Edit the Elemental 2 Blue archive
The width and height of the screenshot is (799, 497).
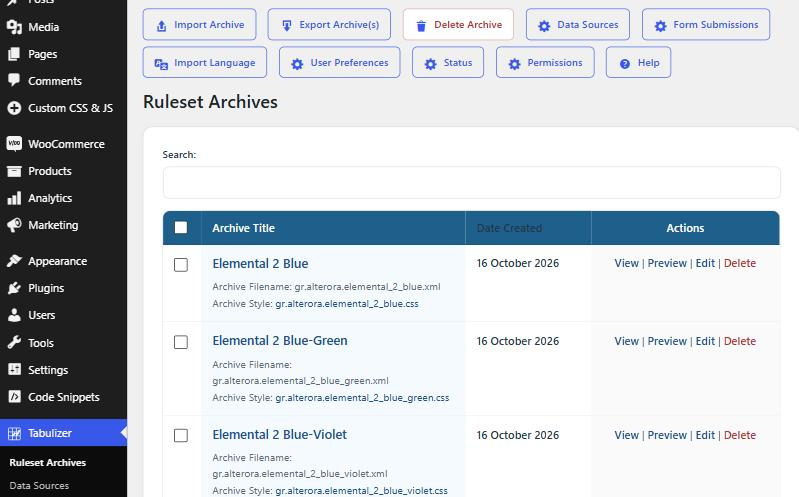click(705, 264)
